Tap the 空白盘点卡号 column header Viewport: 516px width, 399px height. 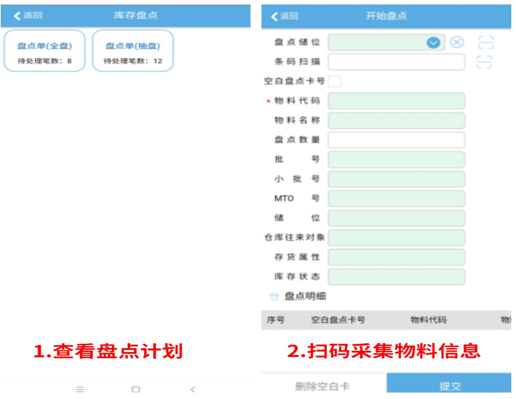(338, 320)
